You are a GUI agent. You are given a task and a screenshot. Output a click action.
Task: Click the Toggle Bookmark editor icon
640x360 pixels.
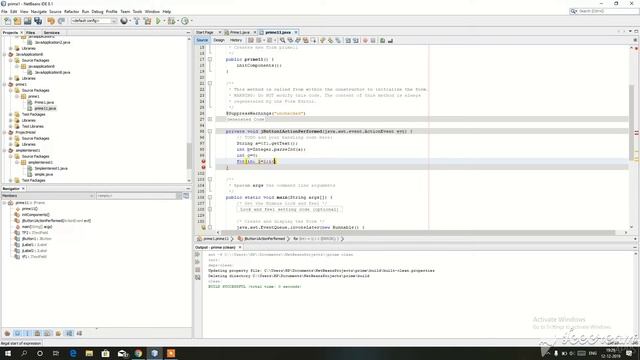point(338,40)
